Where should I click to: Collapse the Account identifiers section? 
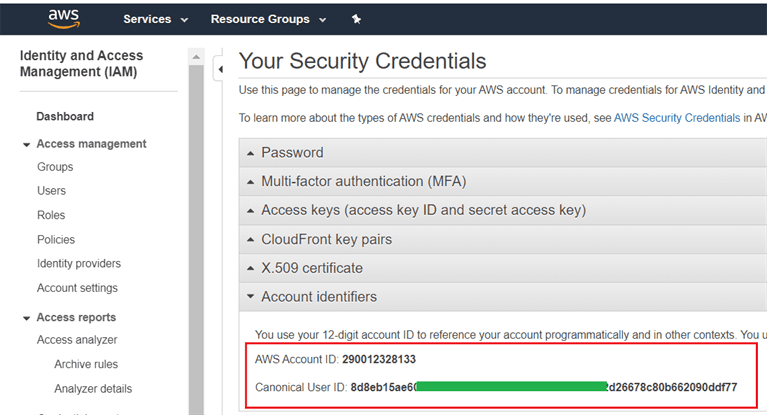point(319,297)
